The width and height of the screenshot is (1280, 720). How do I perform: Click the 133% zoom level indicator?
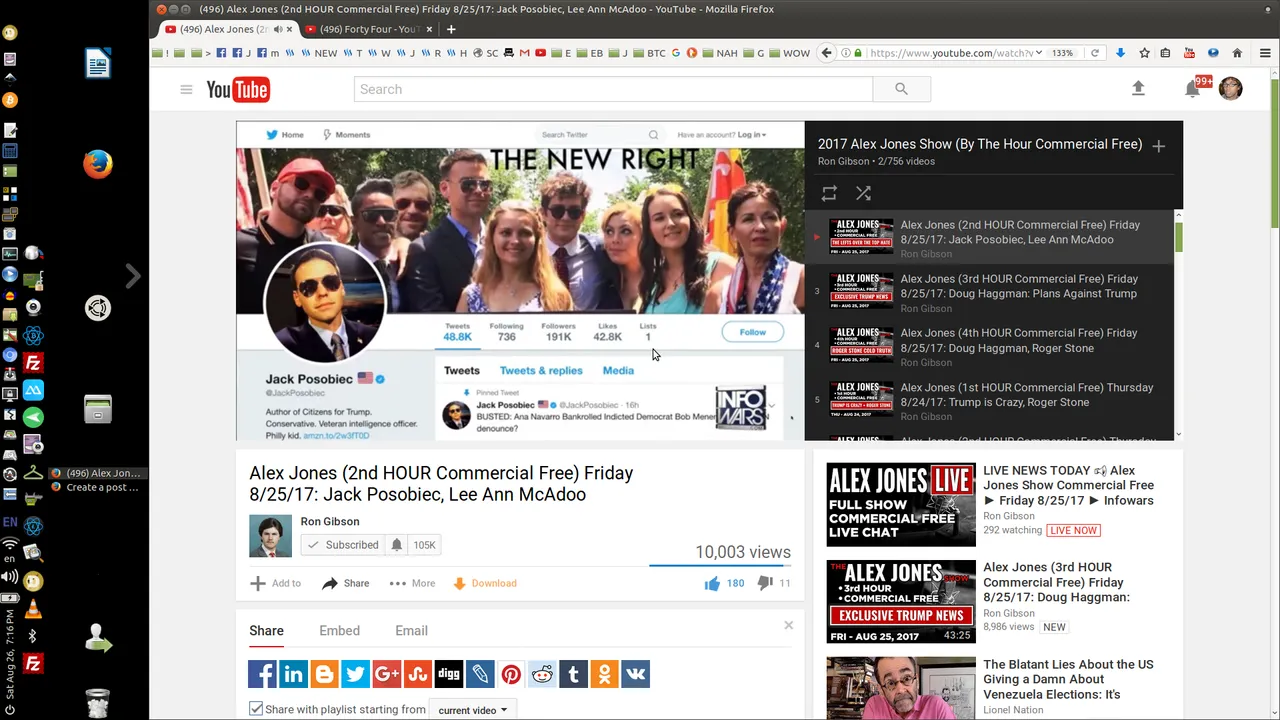coord(1062,53)
